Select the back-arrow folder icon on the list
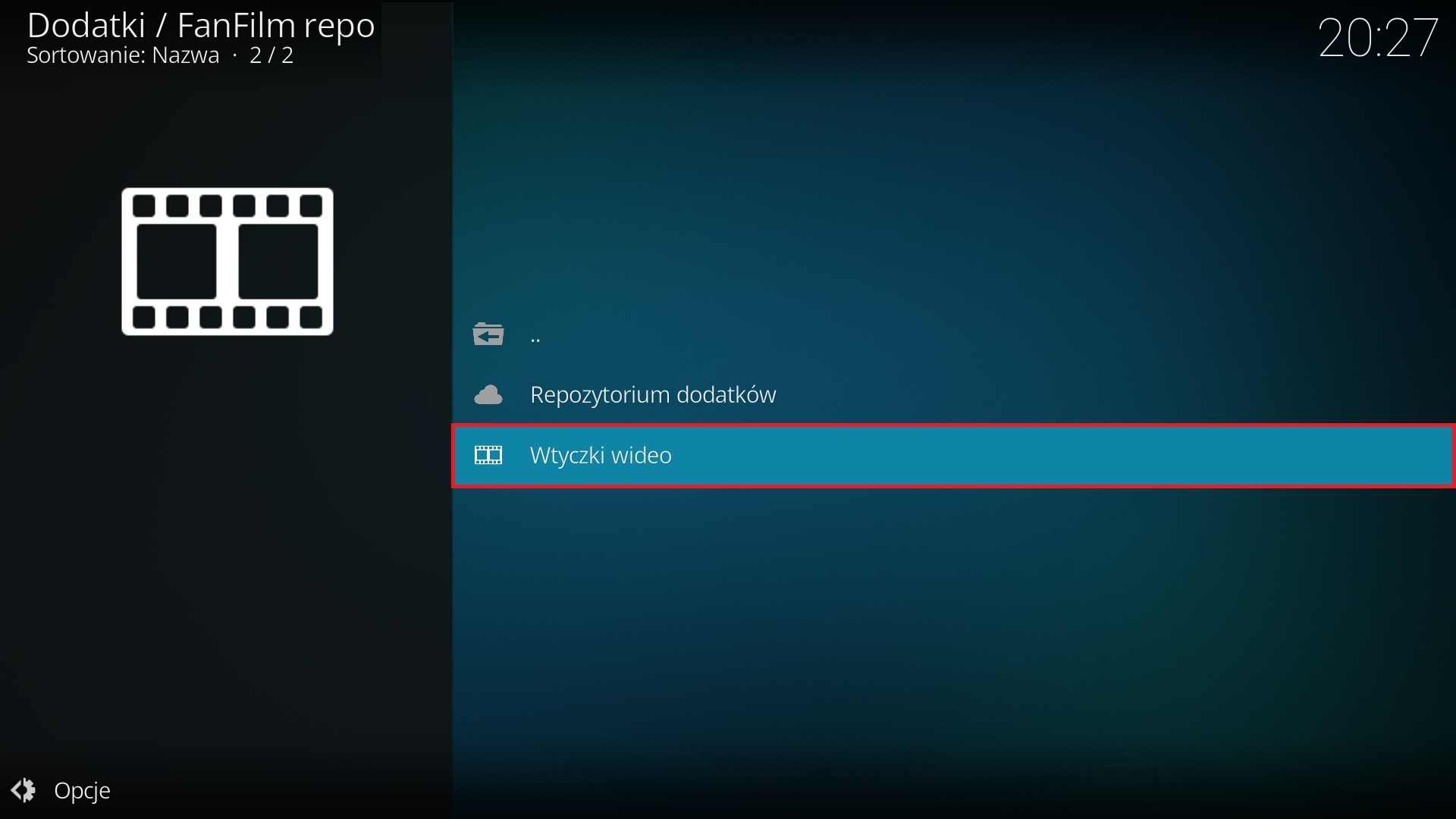Screen dimensions: 1456x819 point(488,334)
